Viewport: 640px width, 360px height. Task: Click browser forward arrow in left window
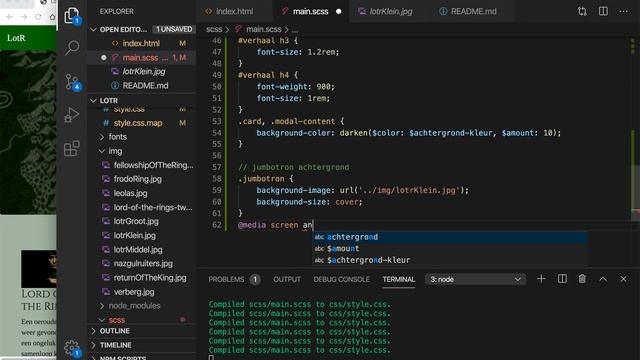(x=24, y=17)
